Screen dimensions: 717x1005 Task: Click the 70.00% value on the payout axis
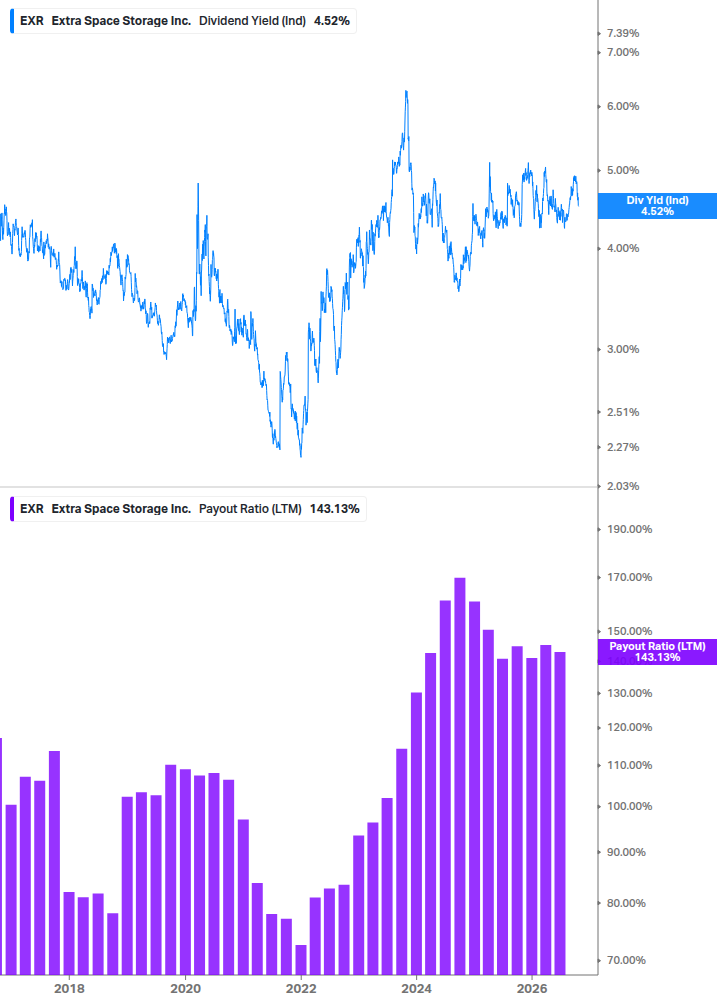pyautogui.click(x=629, y=960)
